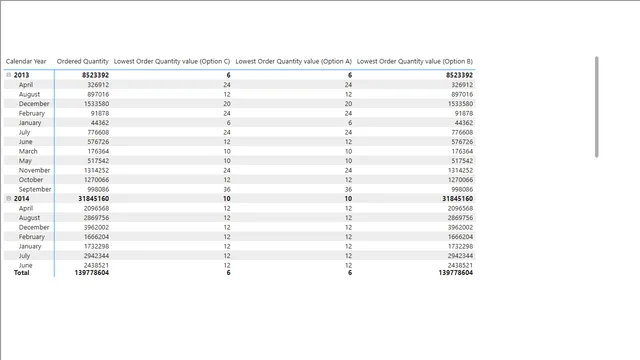Image resolution: width=640 pixels, height=360 pixels.
Task: Click Ordered Quantity value 8523392 for 2013
Action: 96,75
